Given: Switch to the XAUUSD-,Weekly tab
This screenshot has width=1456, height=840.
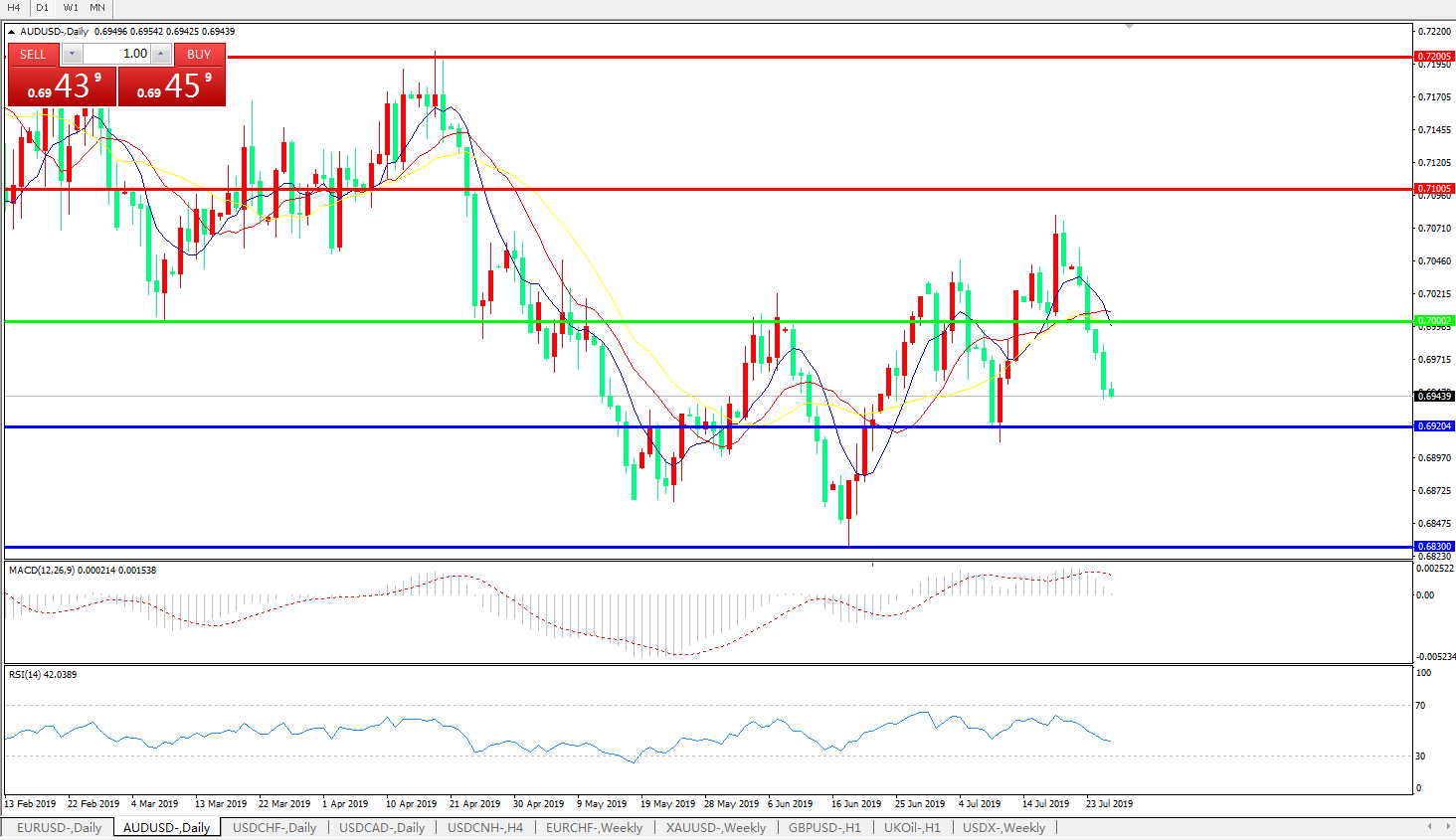Looking at the screenshot, I should click(x=715, y=827).
